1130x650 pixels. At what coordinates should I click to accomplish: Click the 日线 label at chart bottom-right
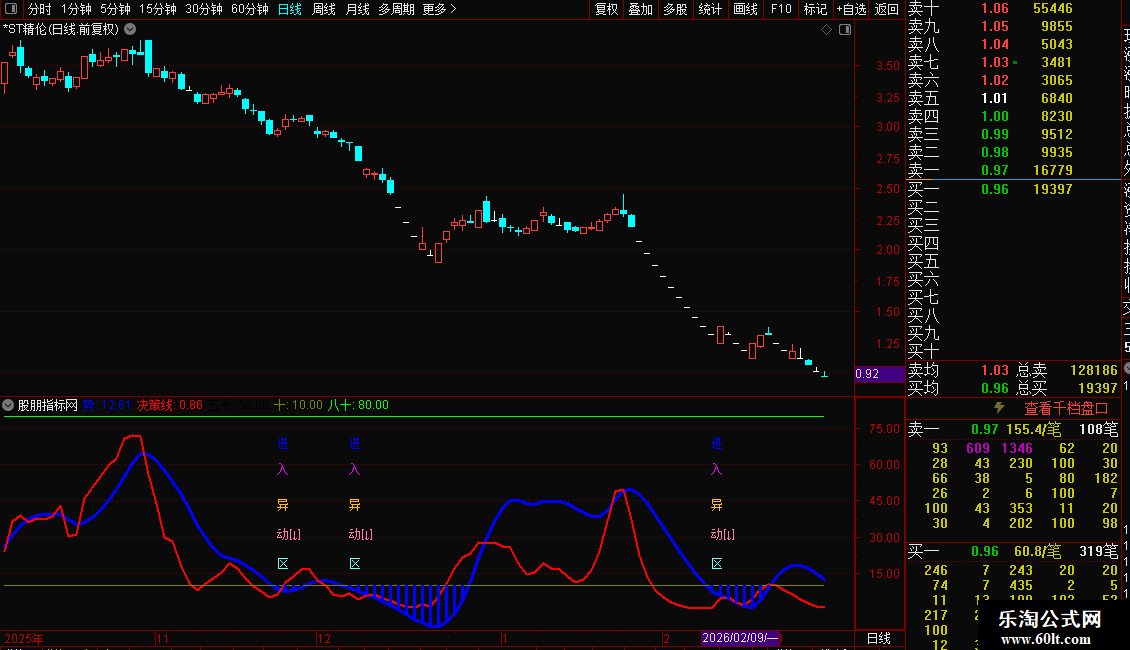click(878, 637)
